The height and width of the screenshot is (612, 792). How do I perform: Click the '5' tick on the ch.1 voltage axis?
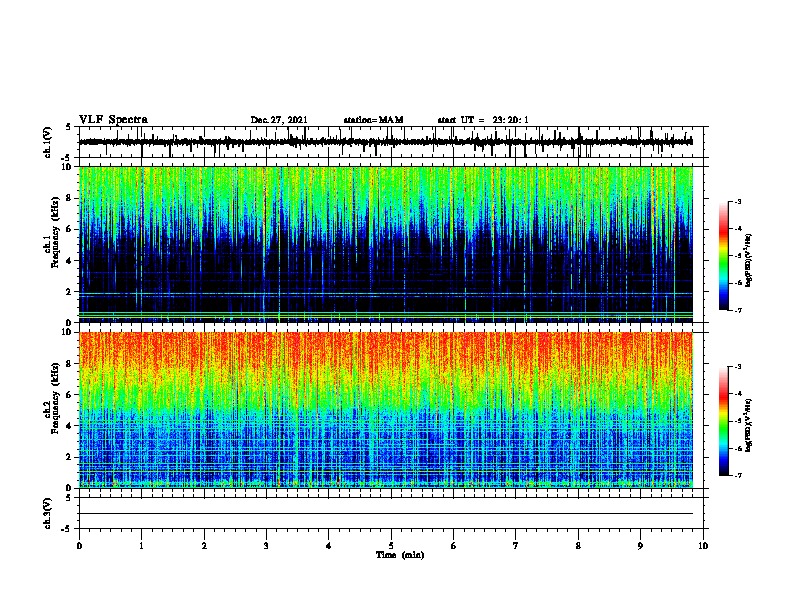click(x=69, y=127)
